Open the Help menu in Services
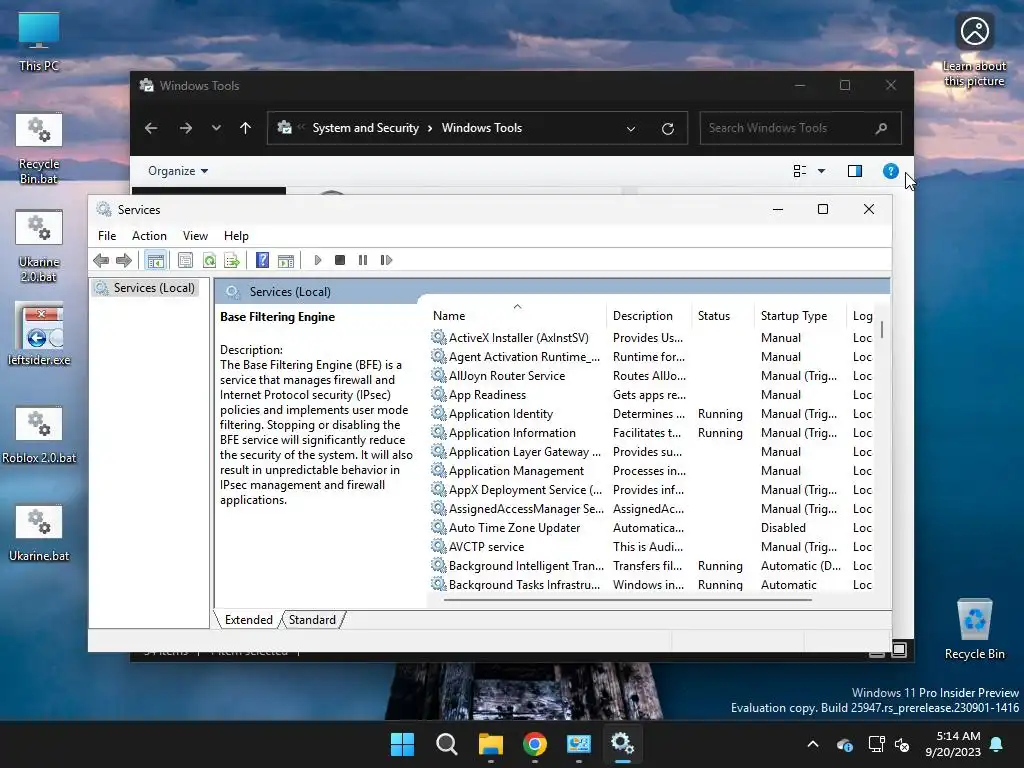The height and width of the screenshot is (768, 1024). [236, 236]
